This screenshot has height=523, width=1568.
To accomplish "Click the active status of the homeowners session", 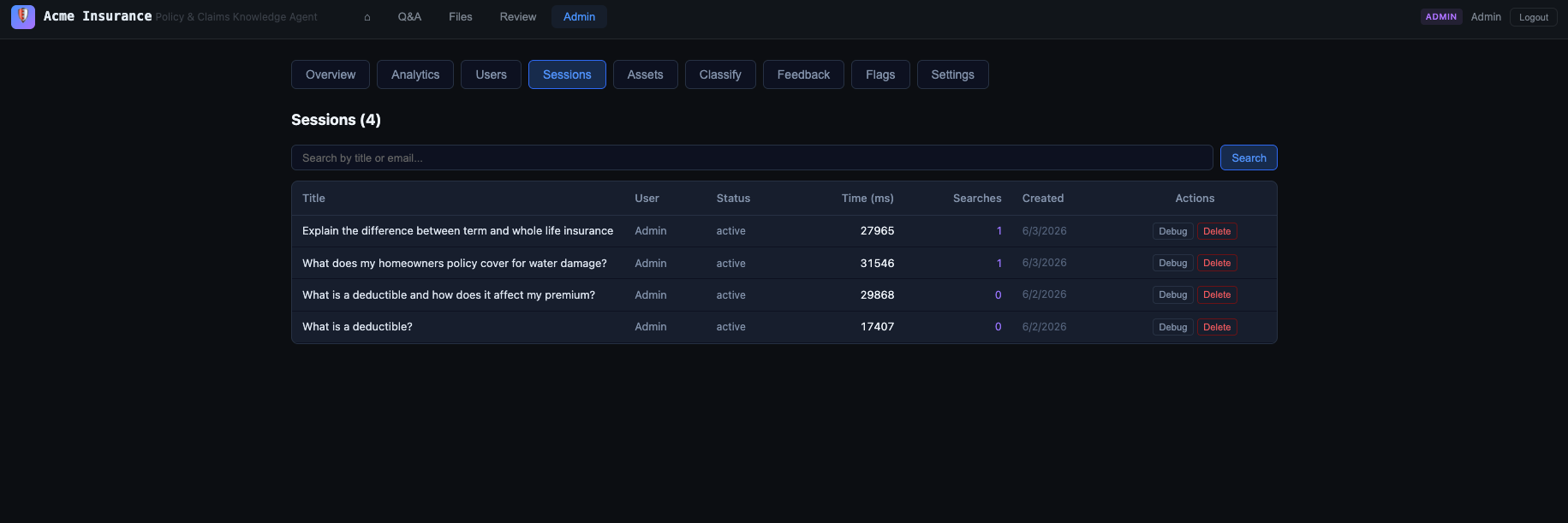I will coord(730,263).
